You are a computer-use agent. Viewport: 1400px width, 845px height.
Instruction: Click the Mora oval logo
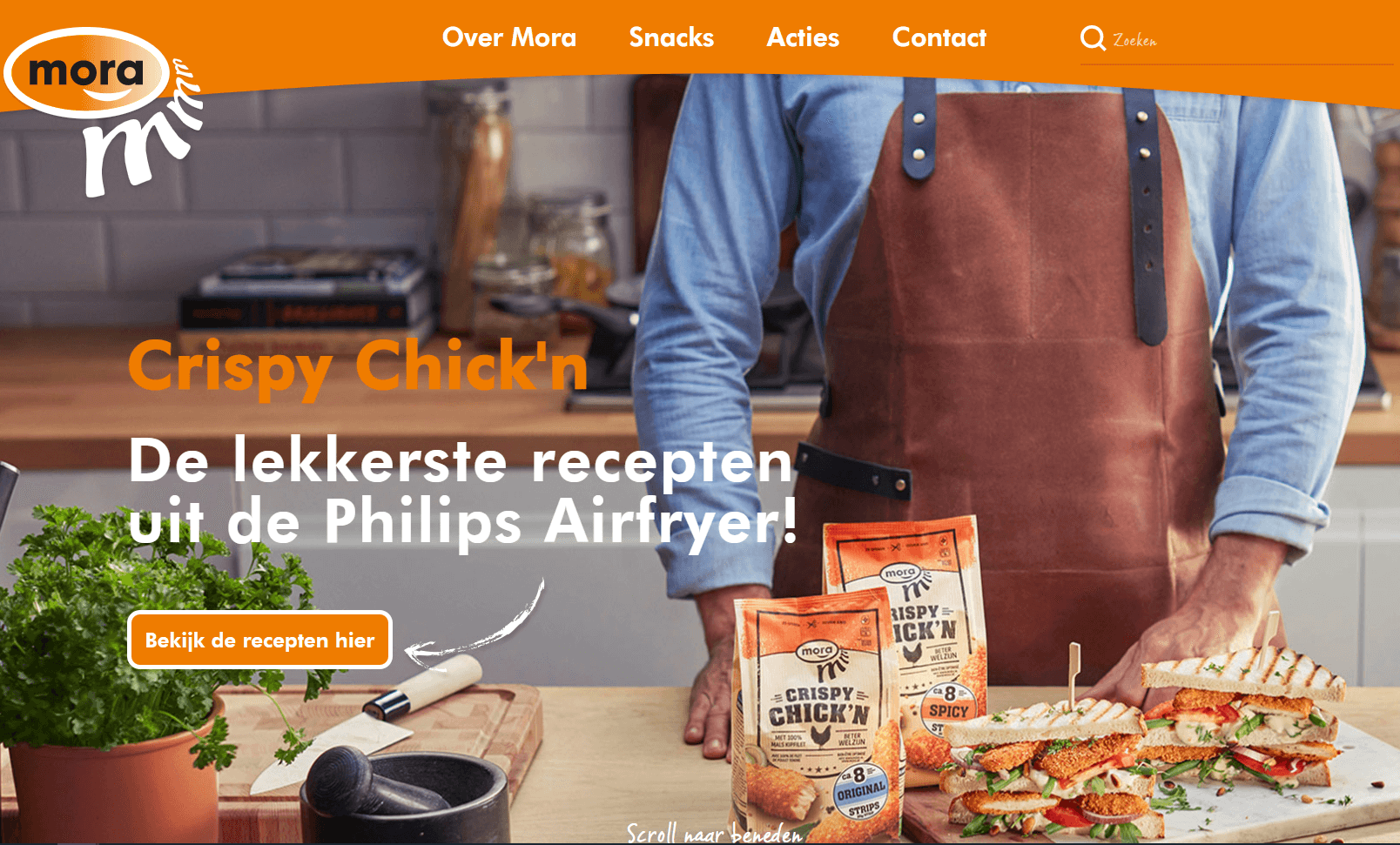(x=86, y=73)
